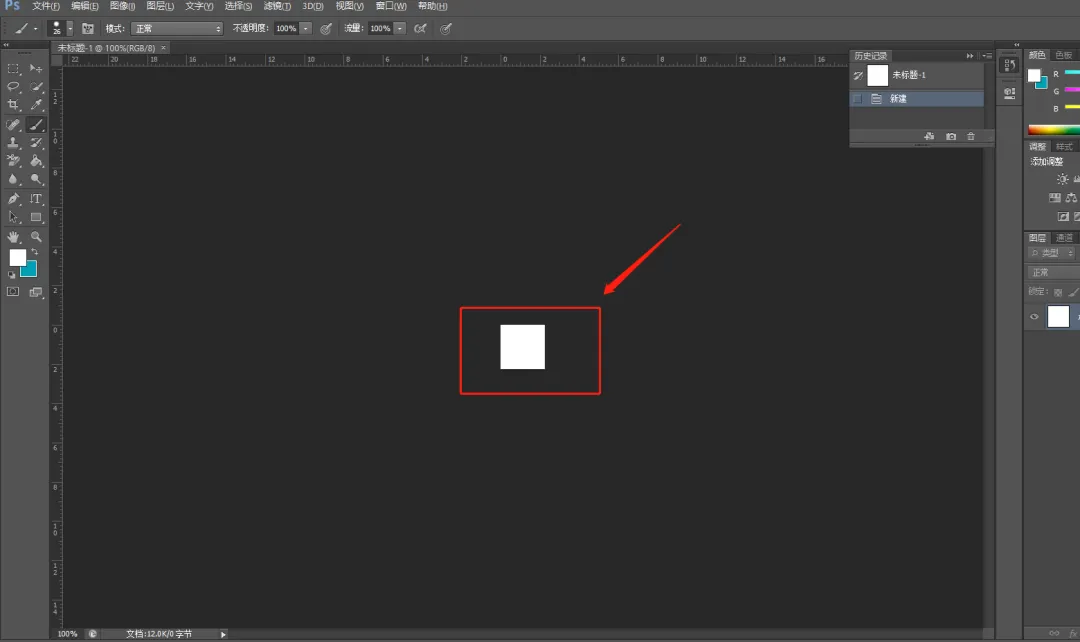Select the Quick Selection tool
Viewport: 1080px width, 642px height.
(x=36, y=86)
